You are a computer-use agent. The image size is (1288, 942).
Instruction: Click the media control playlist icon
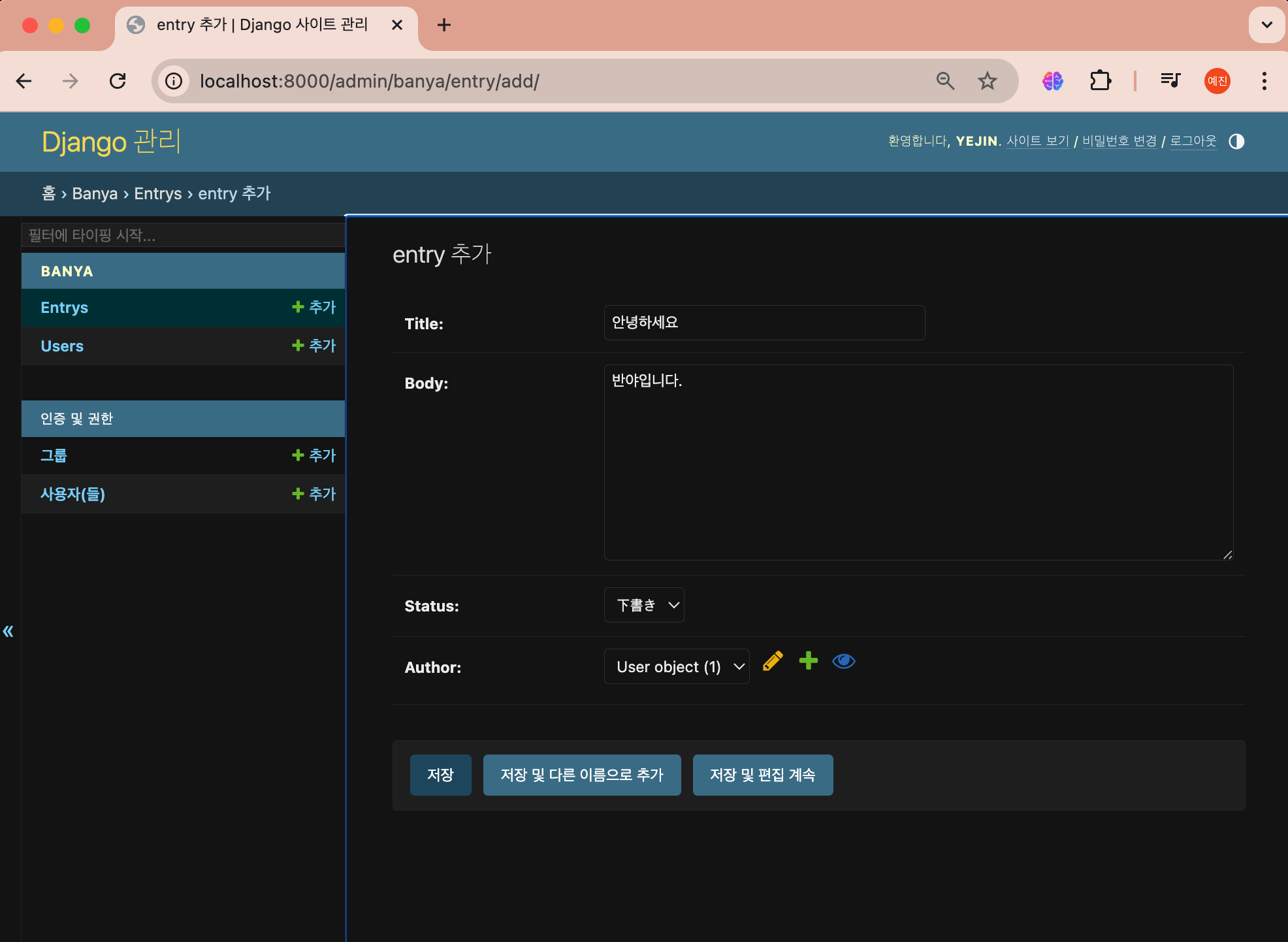click(x=1170, y=81)
